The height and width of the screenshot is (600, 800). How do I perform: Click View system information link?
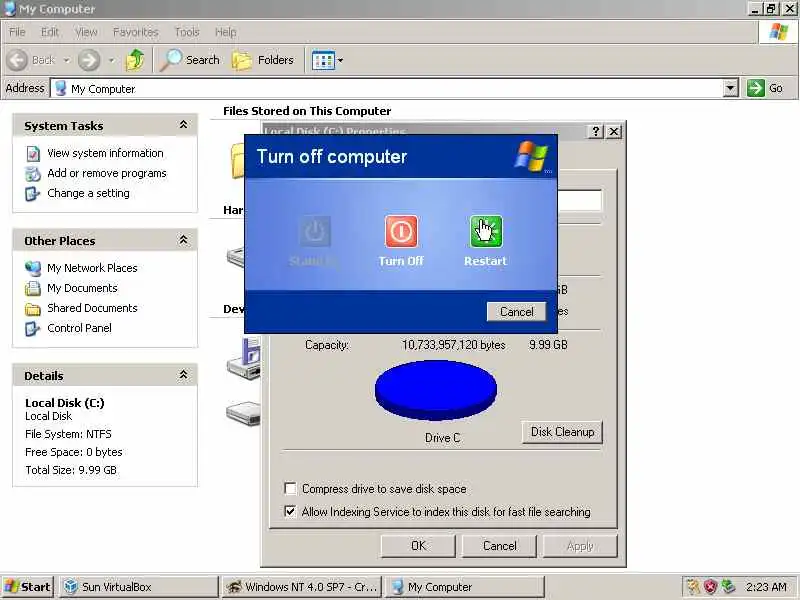coord(105,153)
